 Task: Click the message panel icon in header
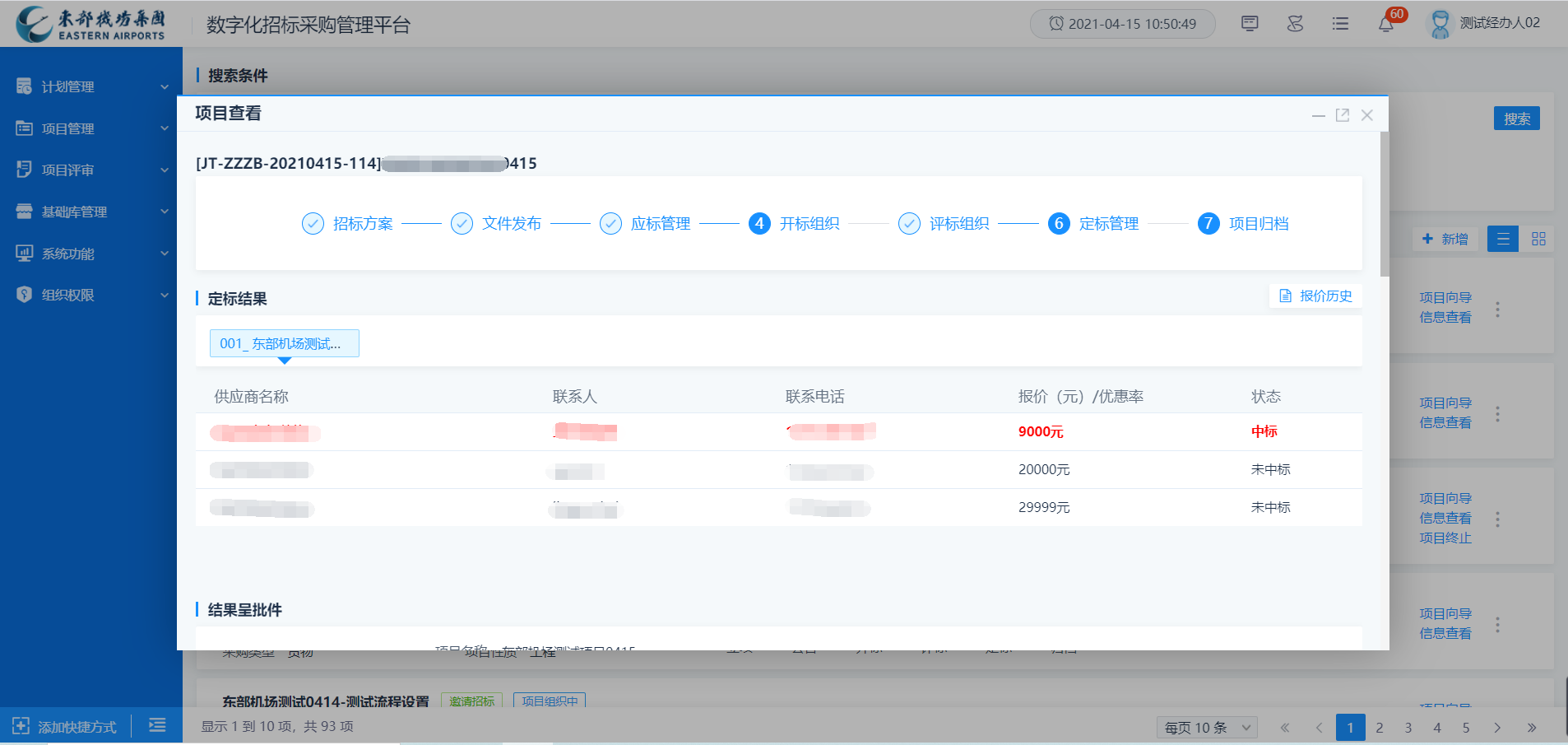(x=1250, y=24)
